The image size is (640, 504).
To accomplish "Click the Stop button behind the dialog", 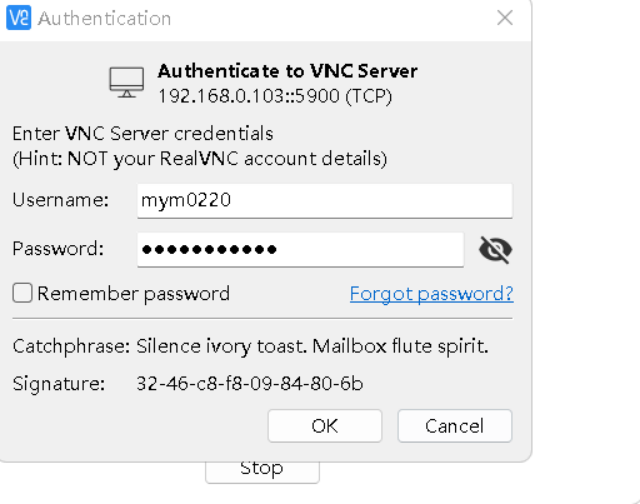I will point(262,472).
